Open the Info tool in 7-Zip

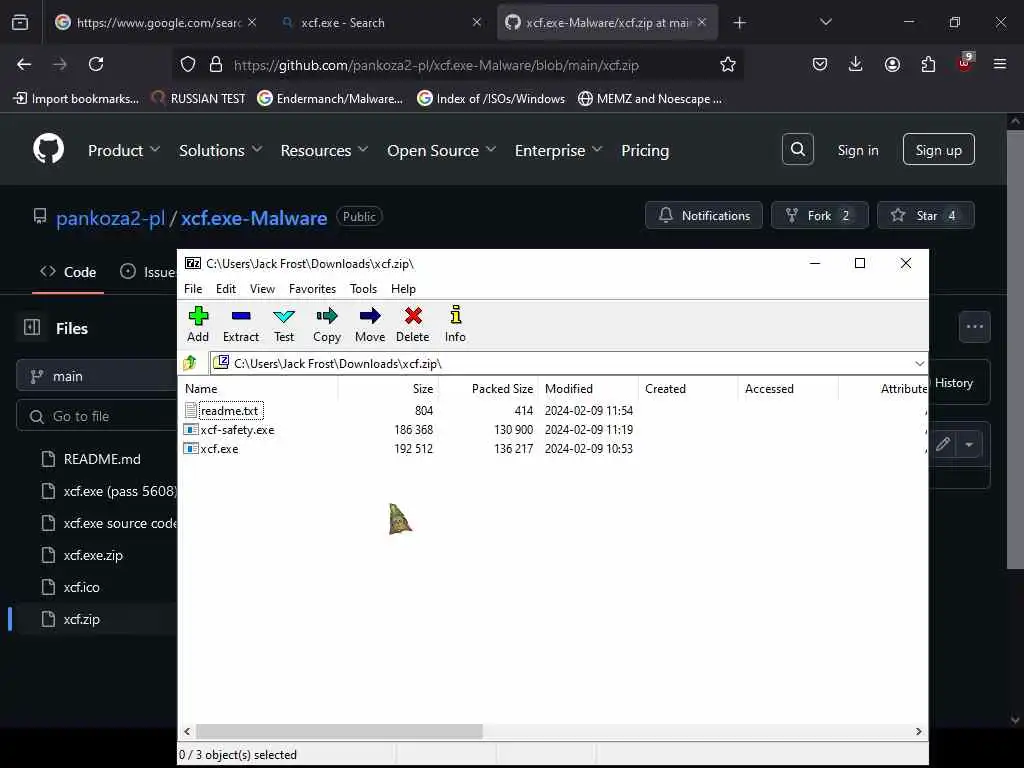point(455,325)
